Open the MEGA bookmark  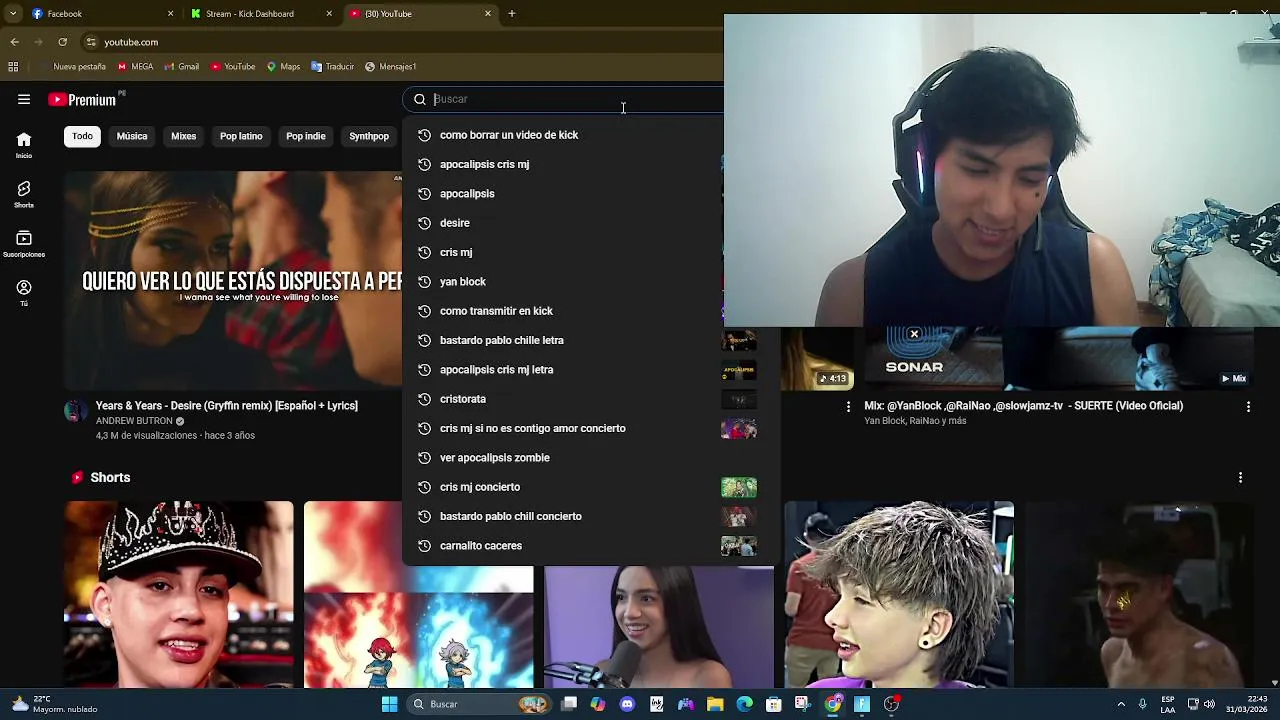coord(135,67)
